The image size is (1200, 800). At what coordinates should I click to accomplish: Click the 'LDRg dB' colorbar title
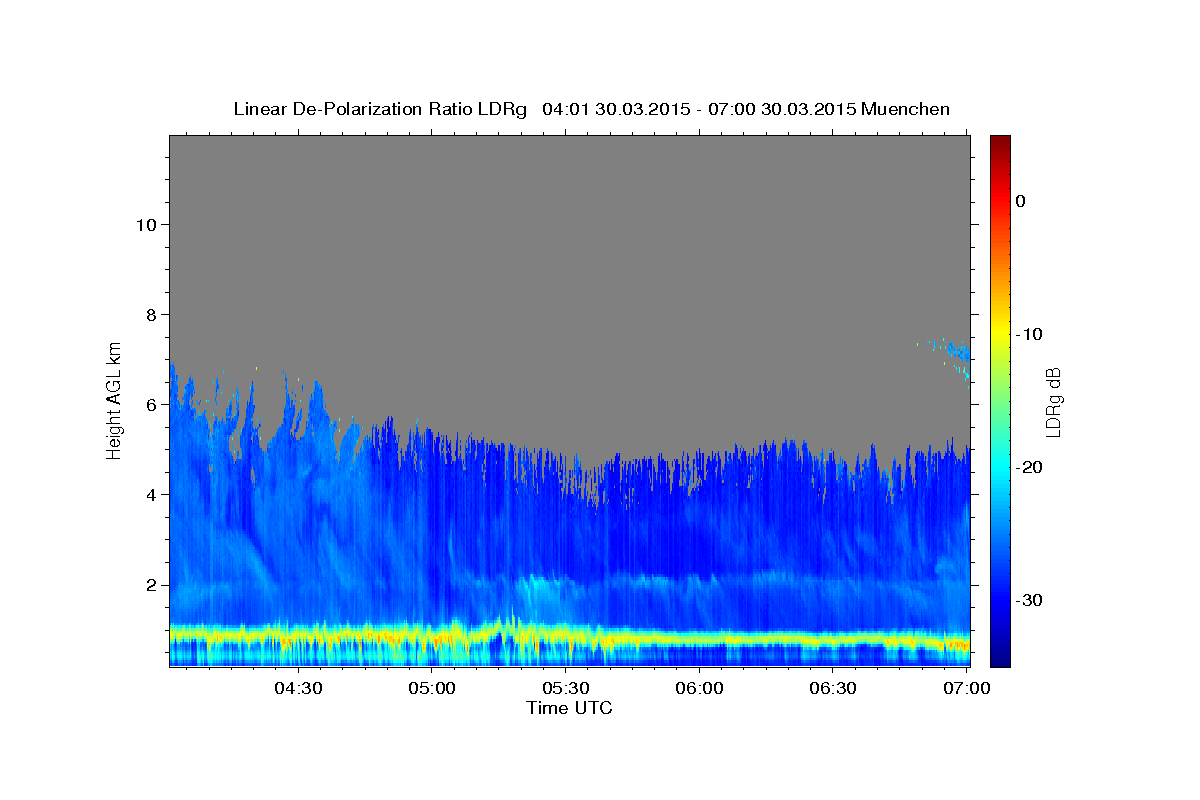point(1053,400)
